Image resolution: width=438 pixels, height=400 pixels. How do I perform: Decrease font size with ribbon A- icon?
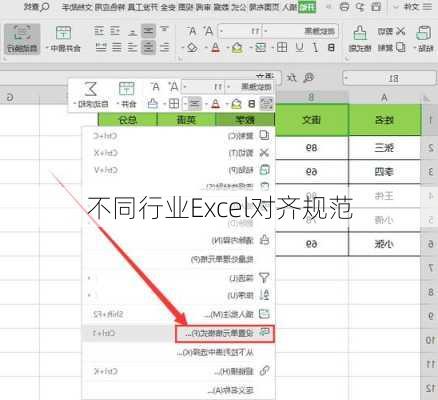click(x=192, y=31)
